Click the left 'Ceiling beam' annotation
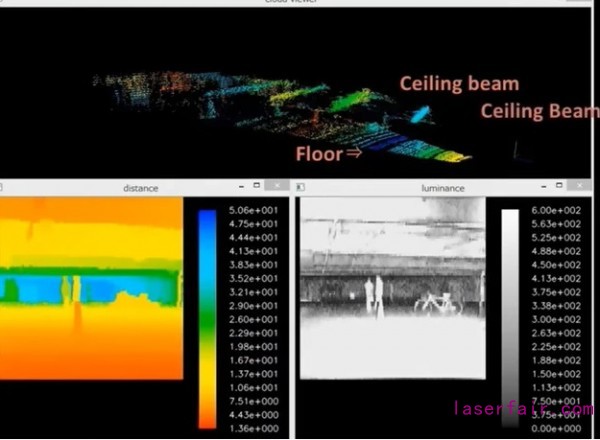This screenshot has width=600, height=440. coord(459,84)
